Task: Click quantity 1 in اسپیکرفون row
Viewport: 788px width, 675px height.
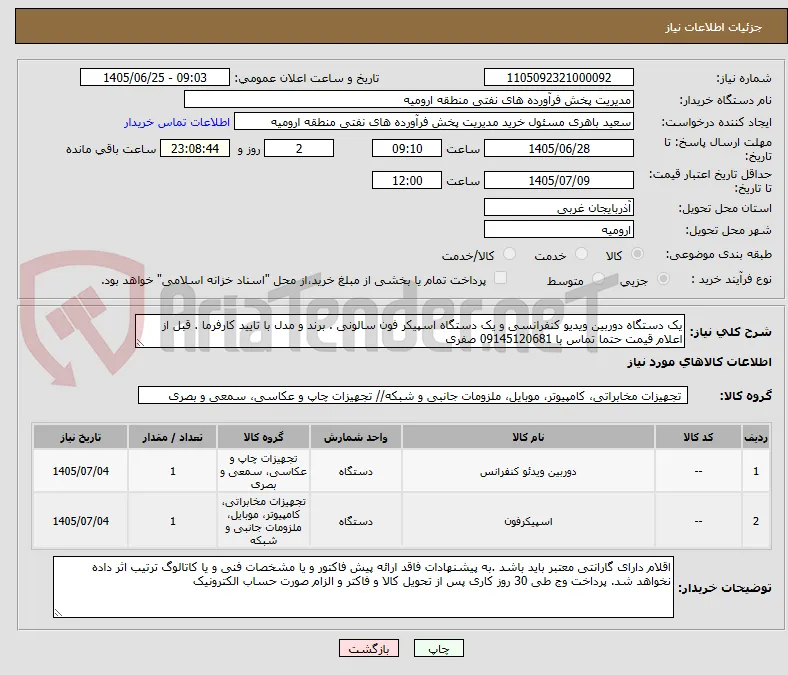Action: [172, 521]
